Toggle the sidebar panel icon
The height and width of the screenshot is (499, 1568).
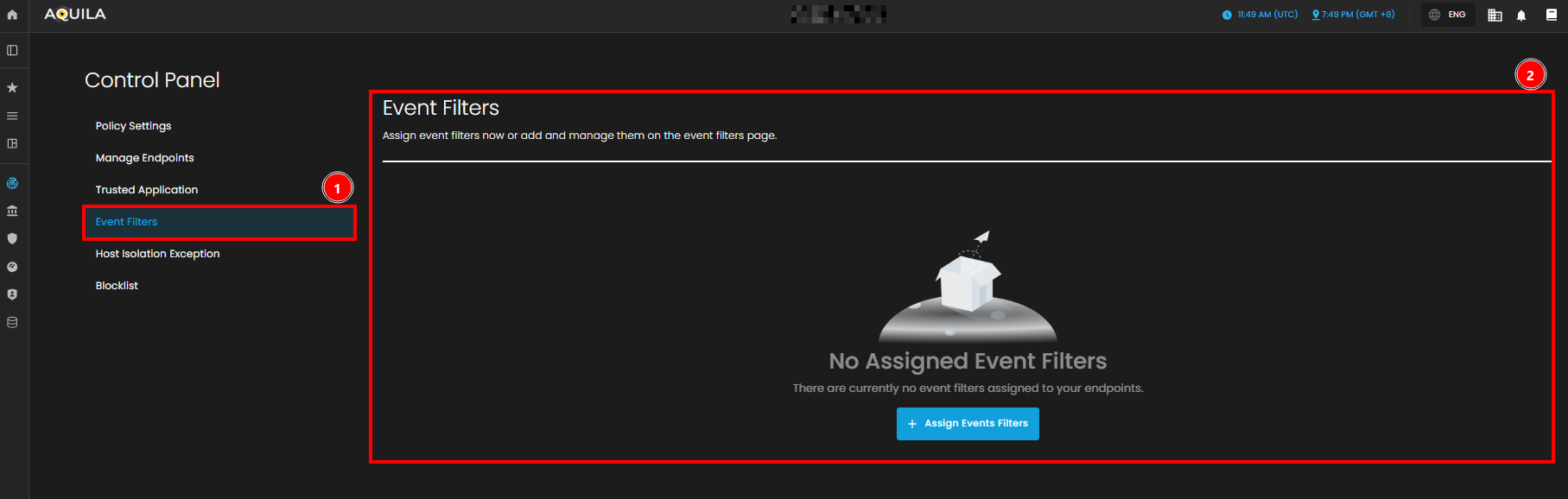[x=12, y=50]
